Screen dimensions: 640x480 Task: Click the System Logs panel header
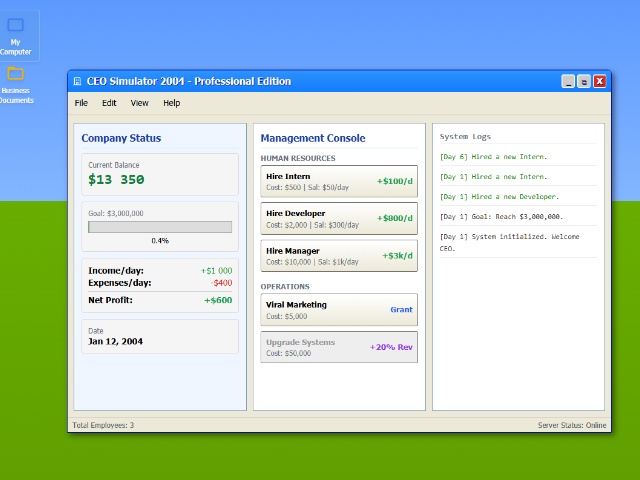pos(465,137)
